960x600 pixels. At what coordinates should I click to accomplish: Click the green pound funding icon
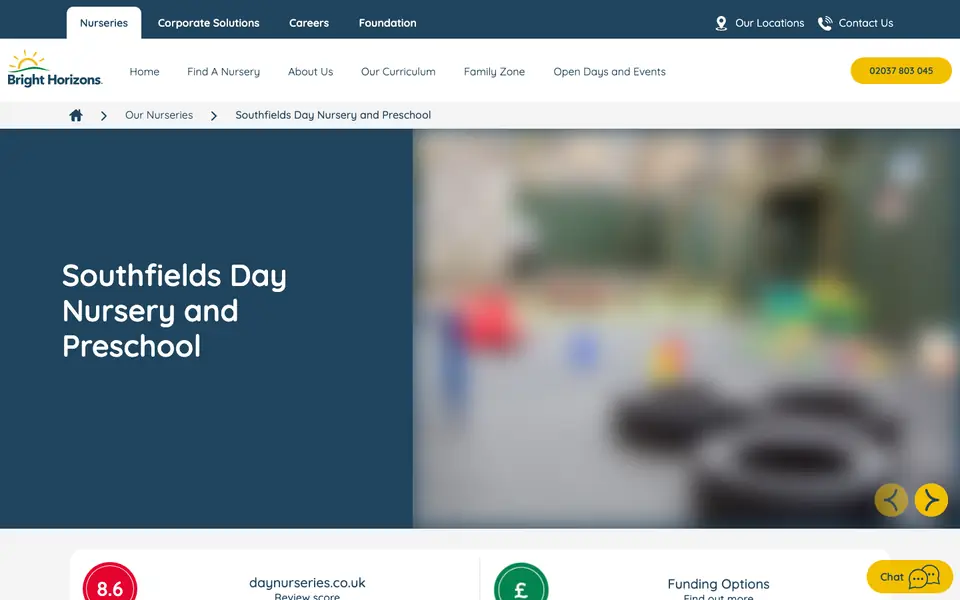[521, 582]
